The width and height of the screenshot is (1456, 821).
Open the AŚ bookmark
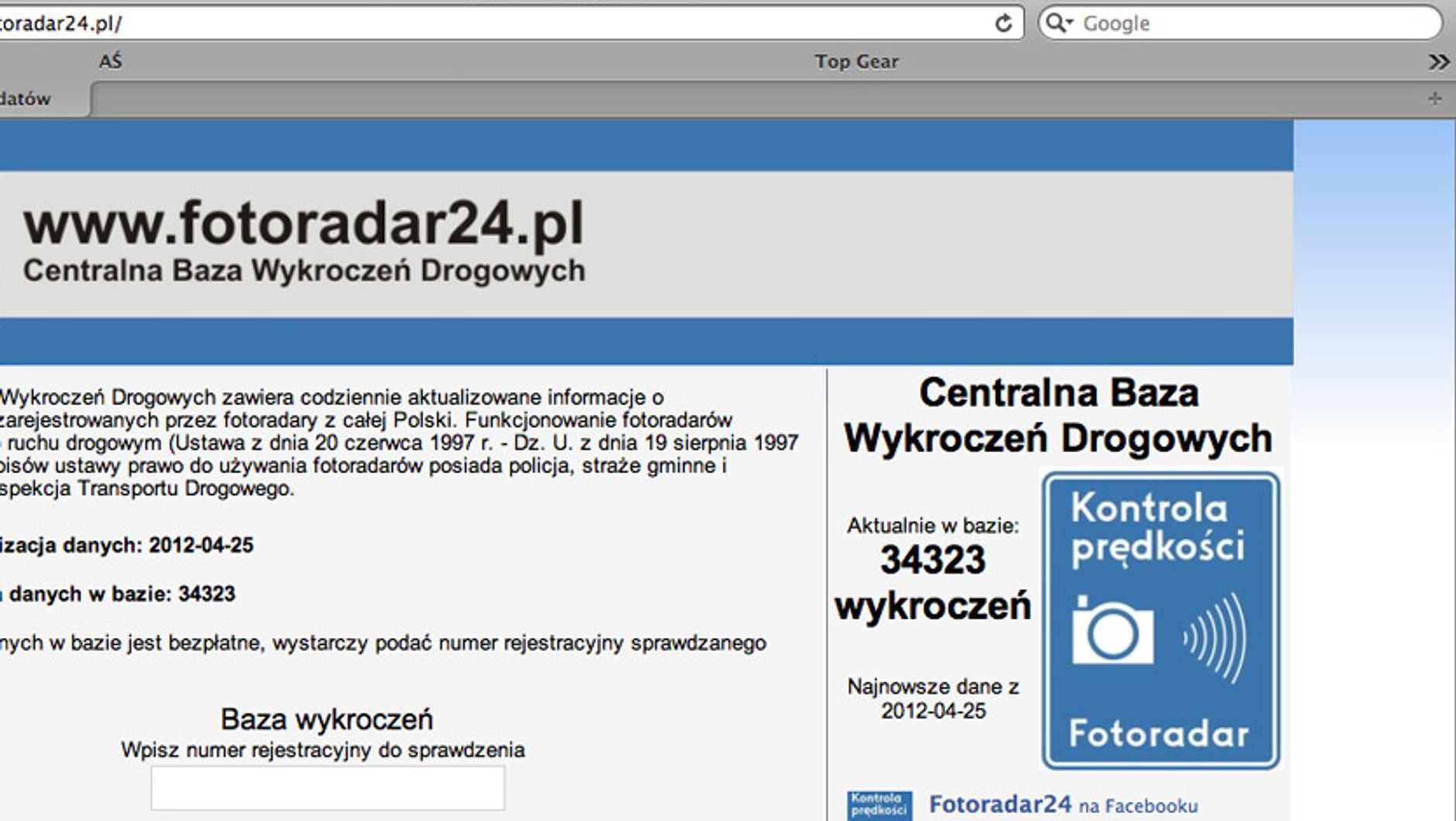coord(111,61)
